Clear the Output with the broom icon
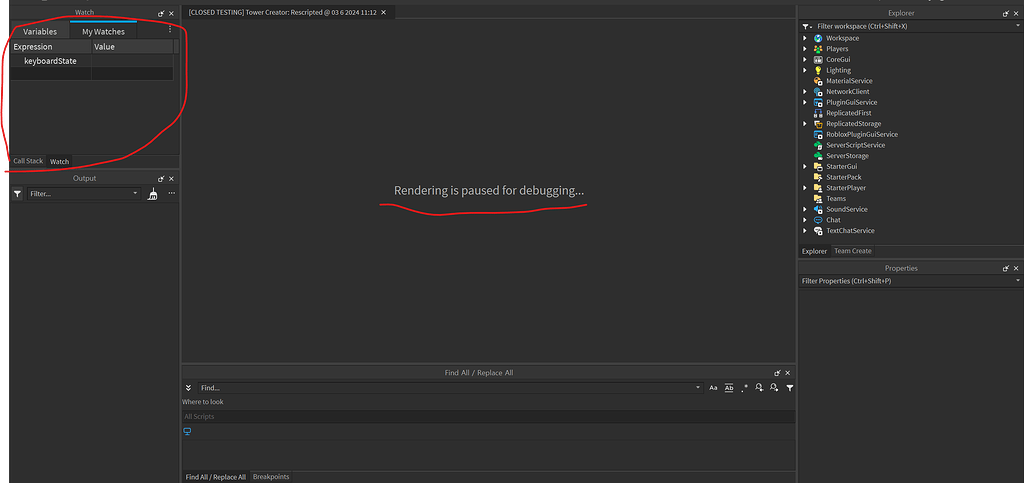Image resolution: width=1024 pixels, height=483 pixels. pos(152,194)
